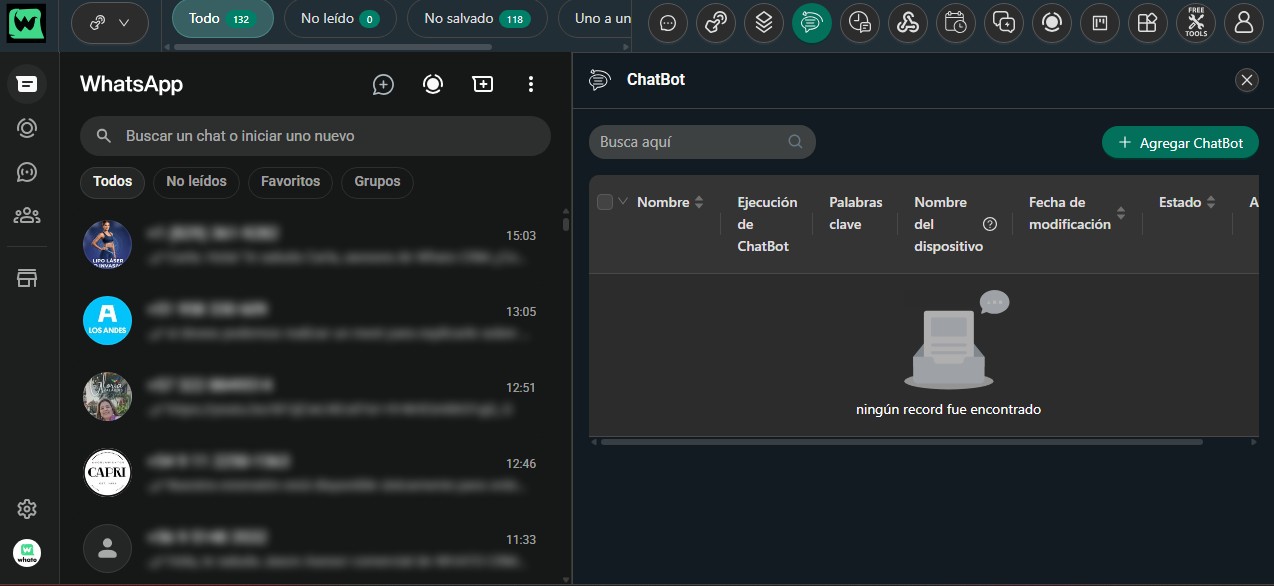Sort by Fecha de modificación column
This screenshot has width=1274, height=586.
1121,213
